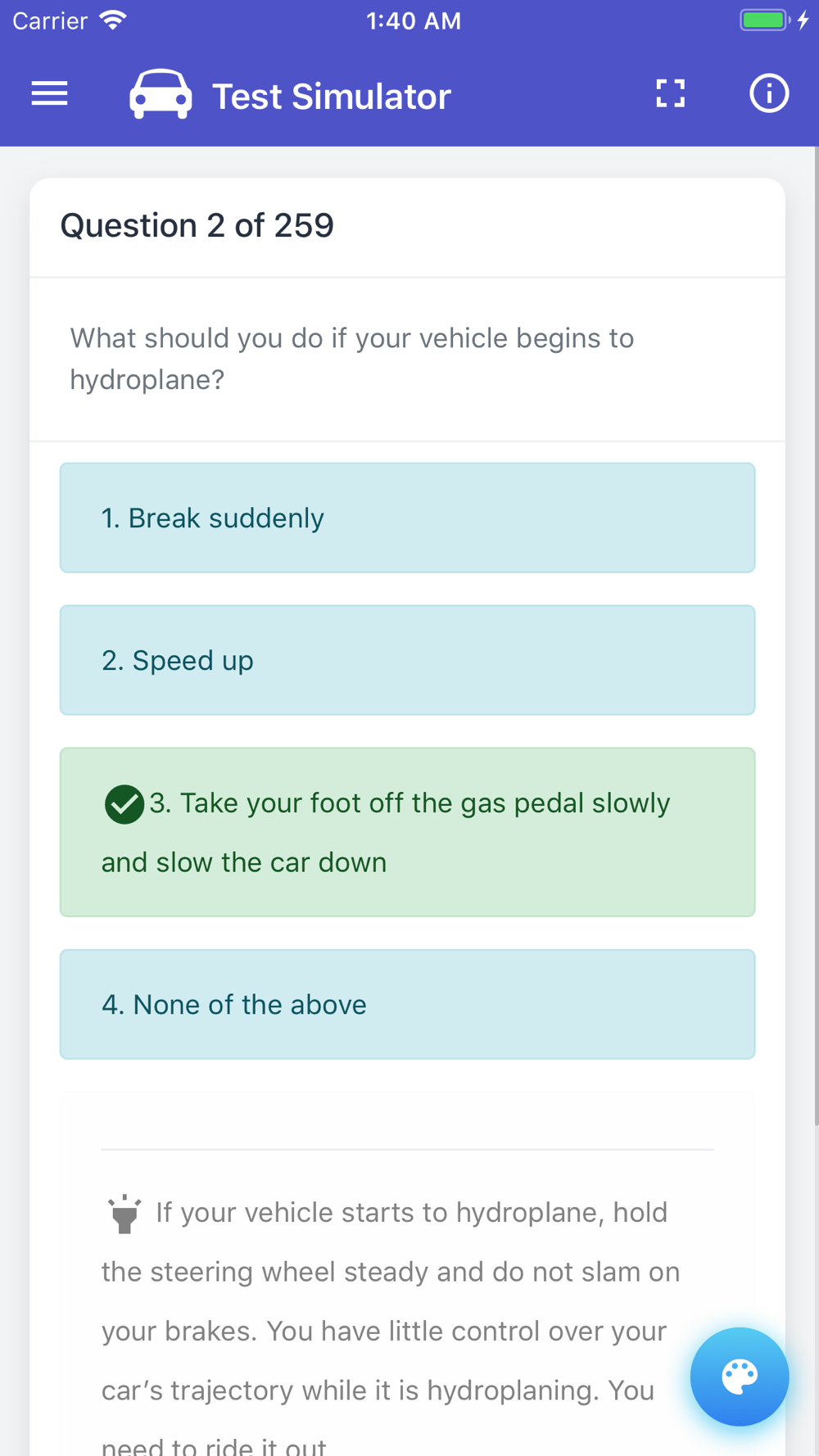This screenshot has height=1456, width=819.
Task: Tap the green checkmark icon on answer 3
Action: [x=124, y=803]
